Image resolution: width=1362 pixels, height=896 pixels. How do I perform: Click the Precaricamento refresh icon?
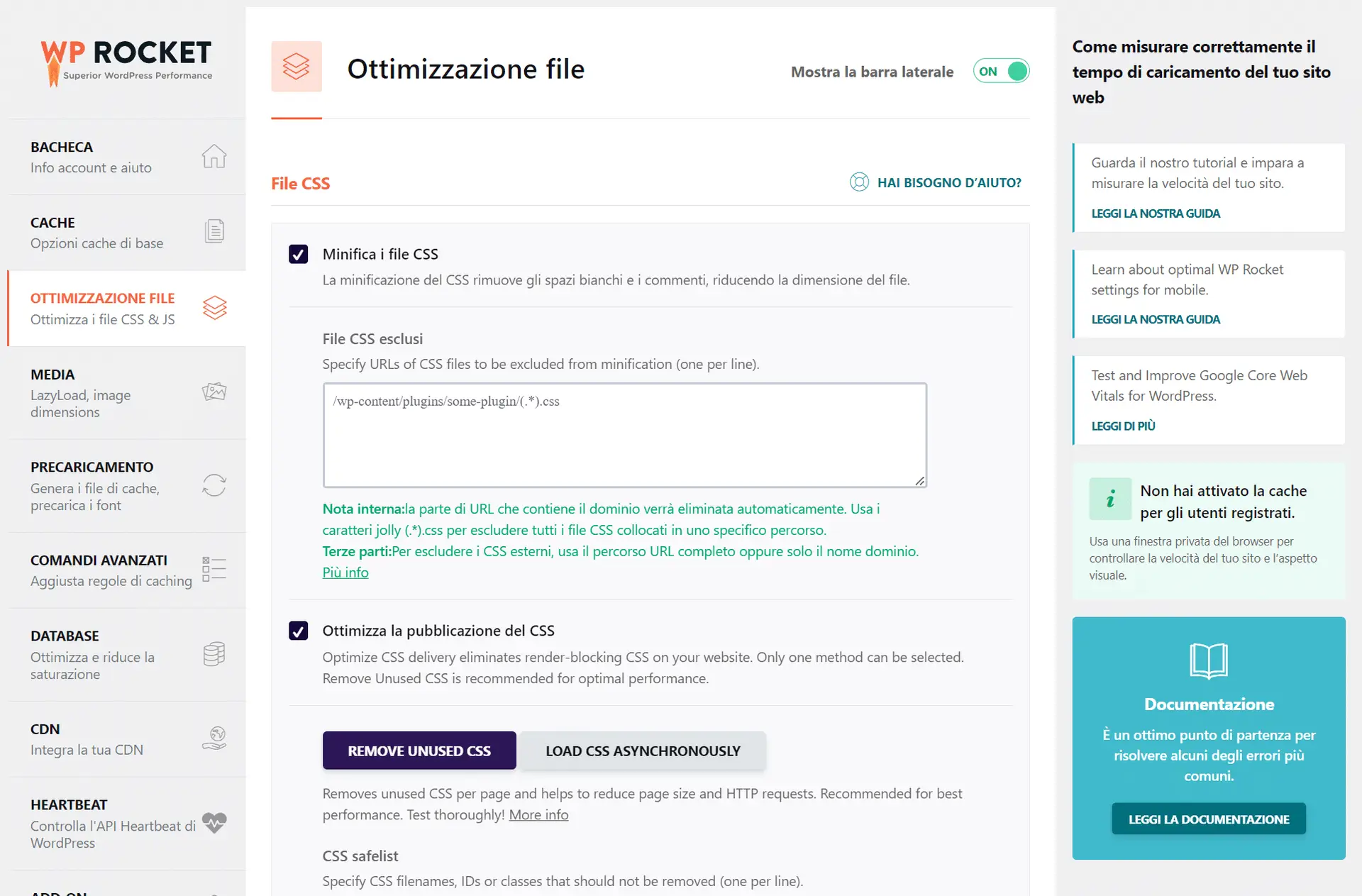pos(214,485)
